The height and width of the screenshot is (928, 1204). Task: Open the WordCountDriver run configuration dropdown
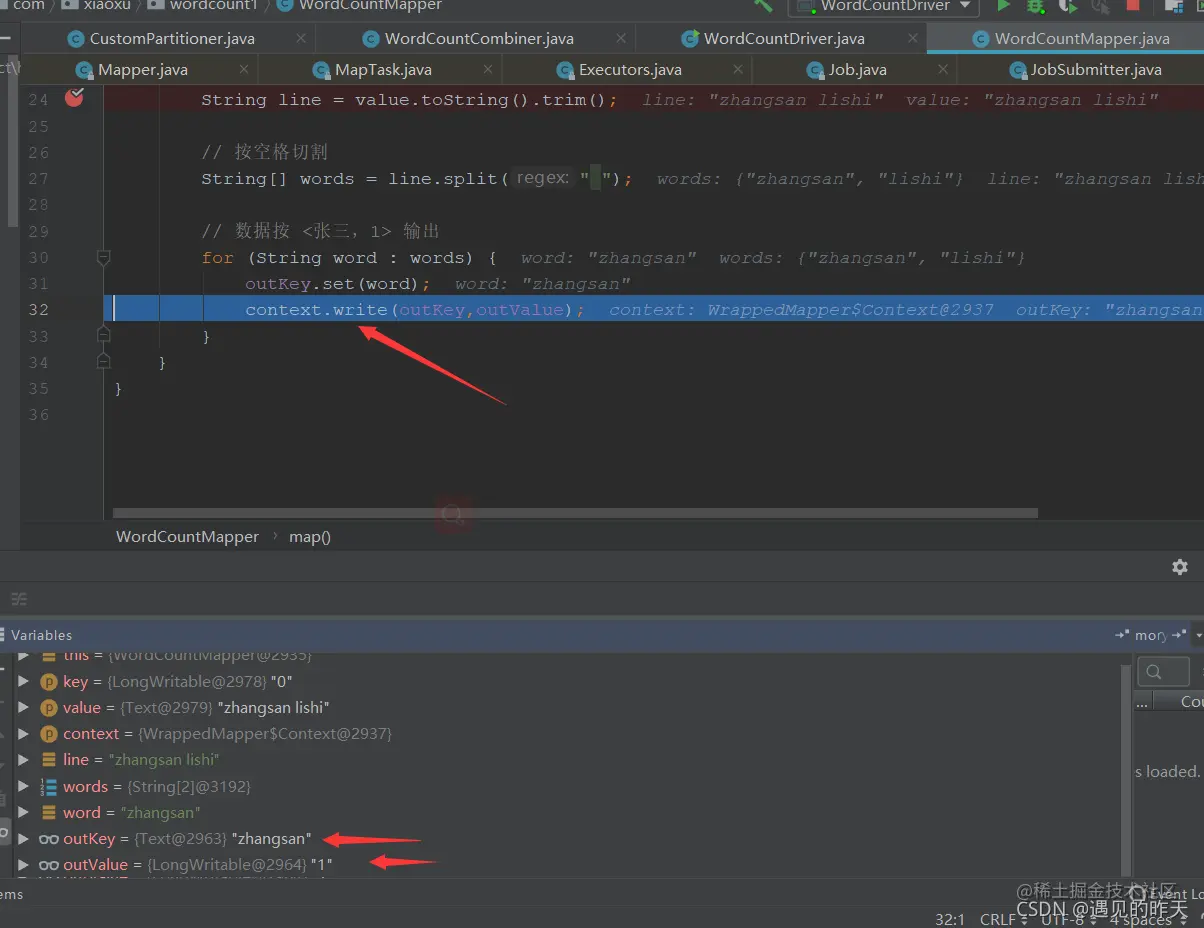coord(885,6)
